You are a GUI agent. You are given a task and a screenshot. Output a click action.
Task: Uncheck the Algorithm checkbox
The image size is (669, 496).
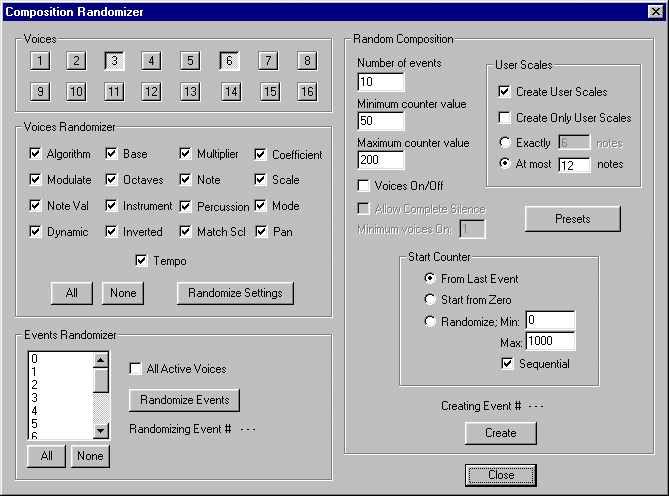pyautogui.click(x=37, y=154)
